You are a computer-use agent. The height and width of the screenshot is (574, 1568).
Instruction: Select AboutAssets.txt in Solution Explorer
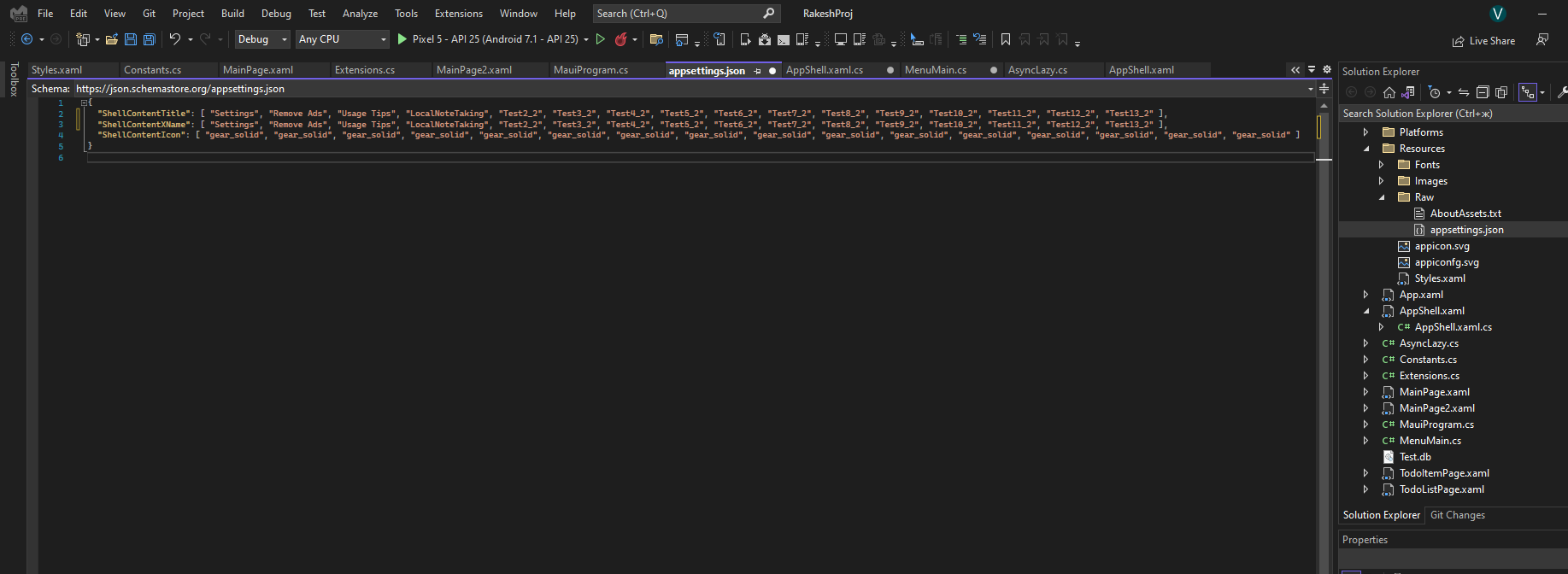coord(1465,214)
